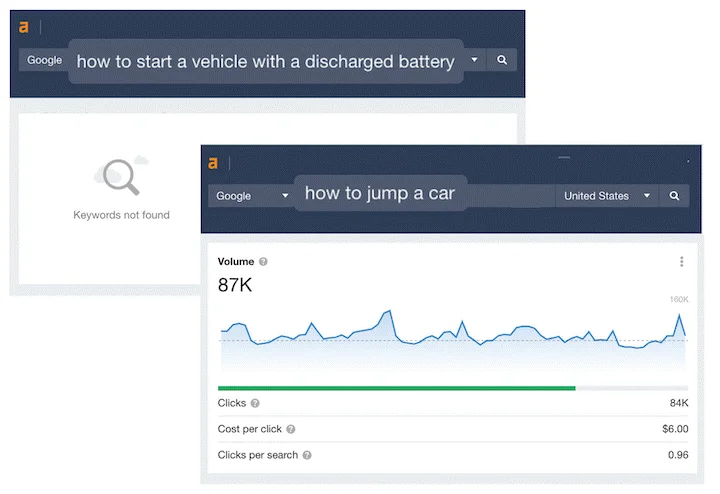The width and height of the screenshot is (720, 494).
Task: Click search magnifier next to United States
Action: [x=674, y=196]
